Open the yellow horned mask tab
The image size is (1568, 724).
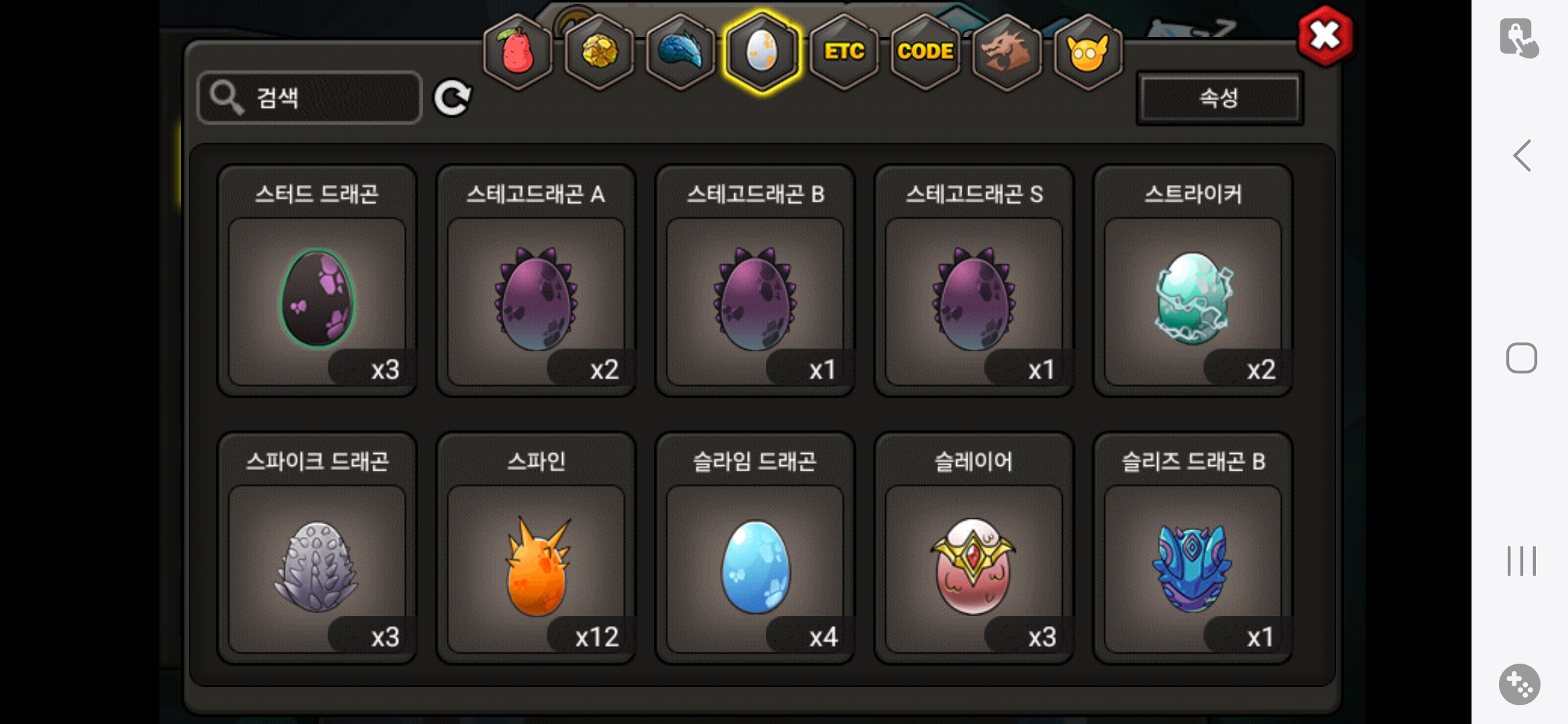click(x=1088, y=52)
